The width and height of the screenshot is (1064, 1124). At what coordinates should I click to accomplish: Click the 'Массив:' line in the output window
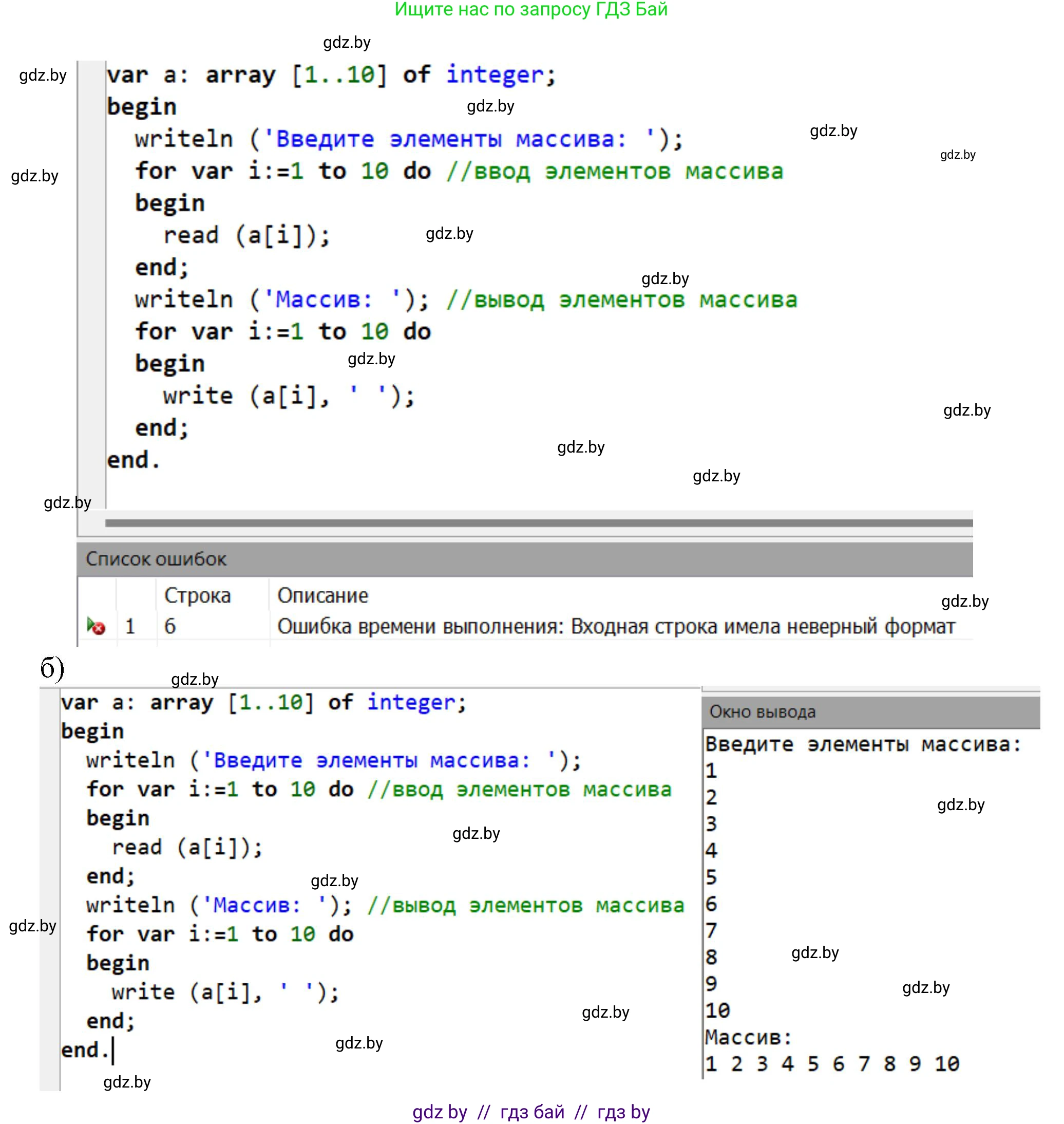point(748,1037)
